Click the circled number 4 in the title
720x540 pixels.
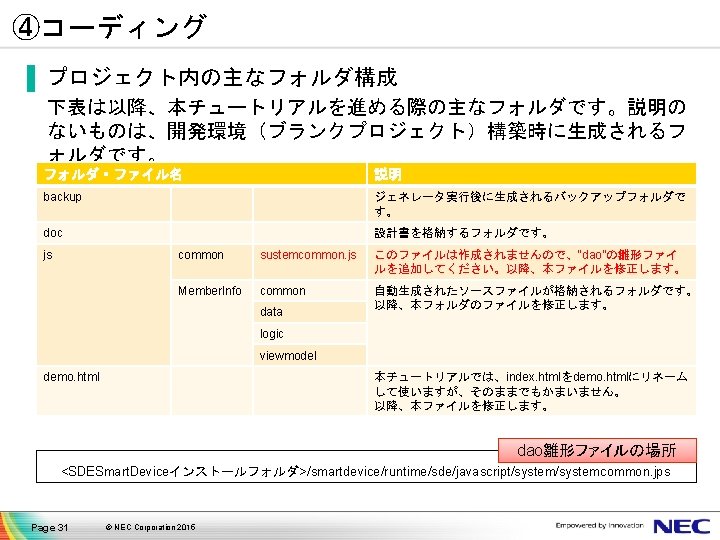26,27
